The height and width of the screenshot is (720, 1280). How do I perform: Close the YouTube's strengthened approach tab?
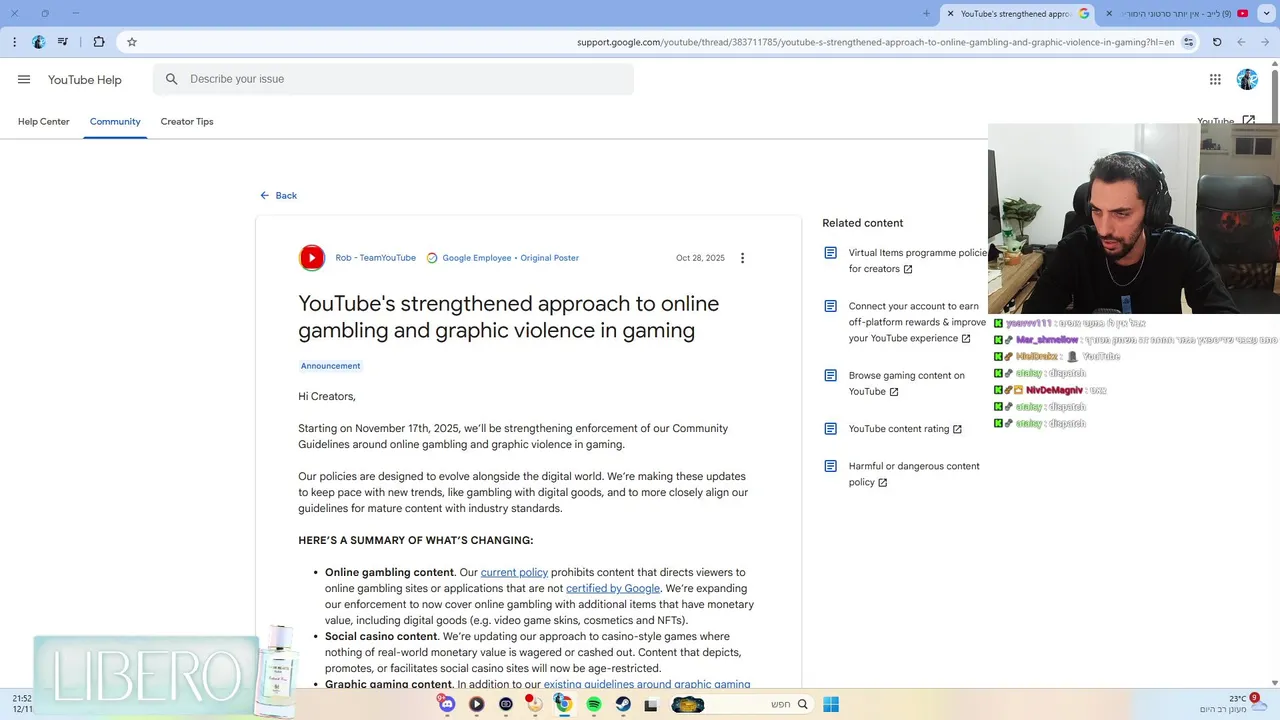[x=950, y=13]
